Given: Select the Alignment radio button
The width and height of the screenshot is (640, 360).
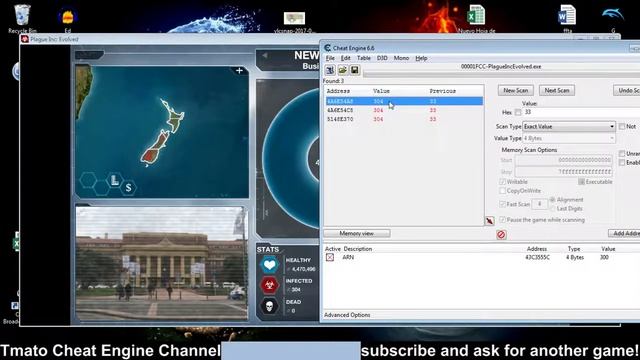Looking at the screenshot, I should pyautogui.click(x=553, y=200).
